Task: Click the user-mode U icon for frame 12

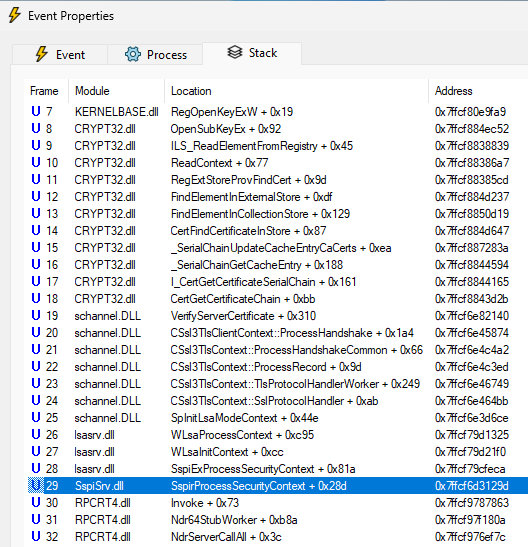Action: tap(36, 197)
